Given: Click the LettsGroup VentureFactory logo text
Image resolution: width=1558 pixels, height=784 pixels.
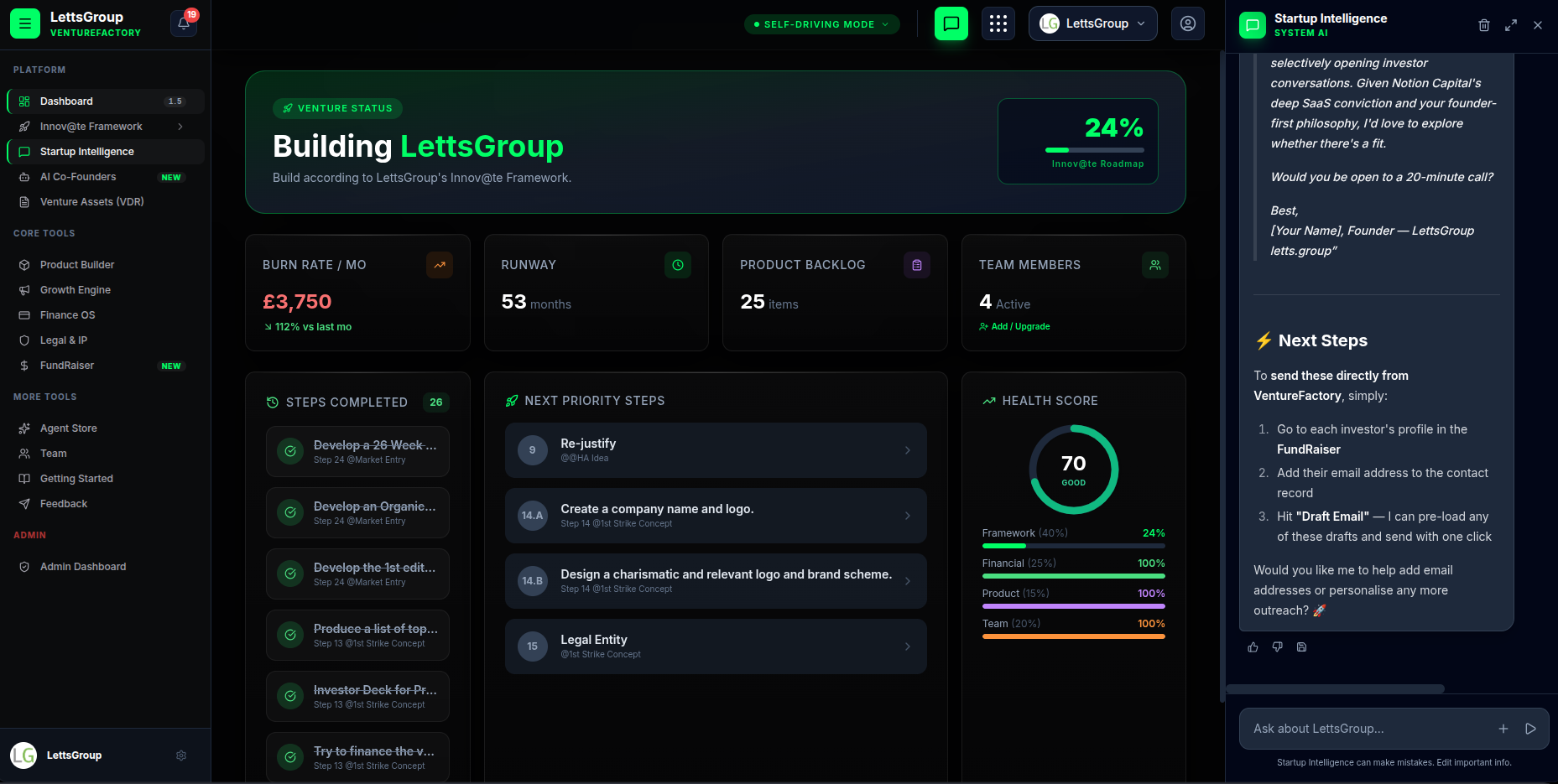Looking at the screenshot, I should pos(96,23).
